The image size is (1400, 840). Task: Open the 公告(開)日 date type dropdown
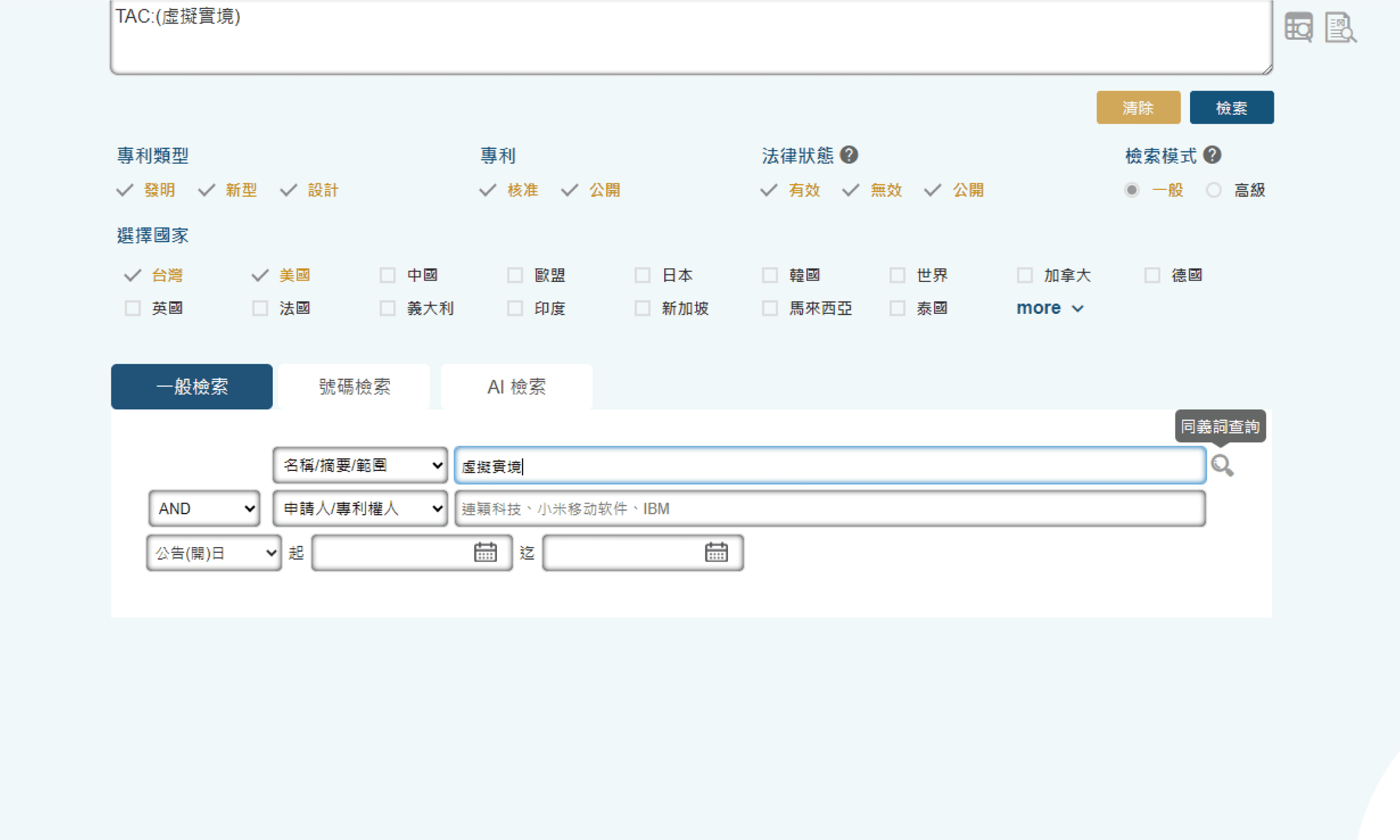214,553
